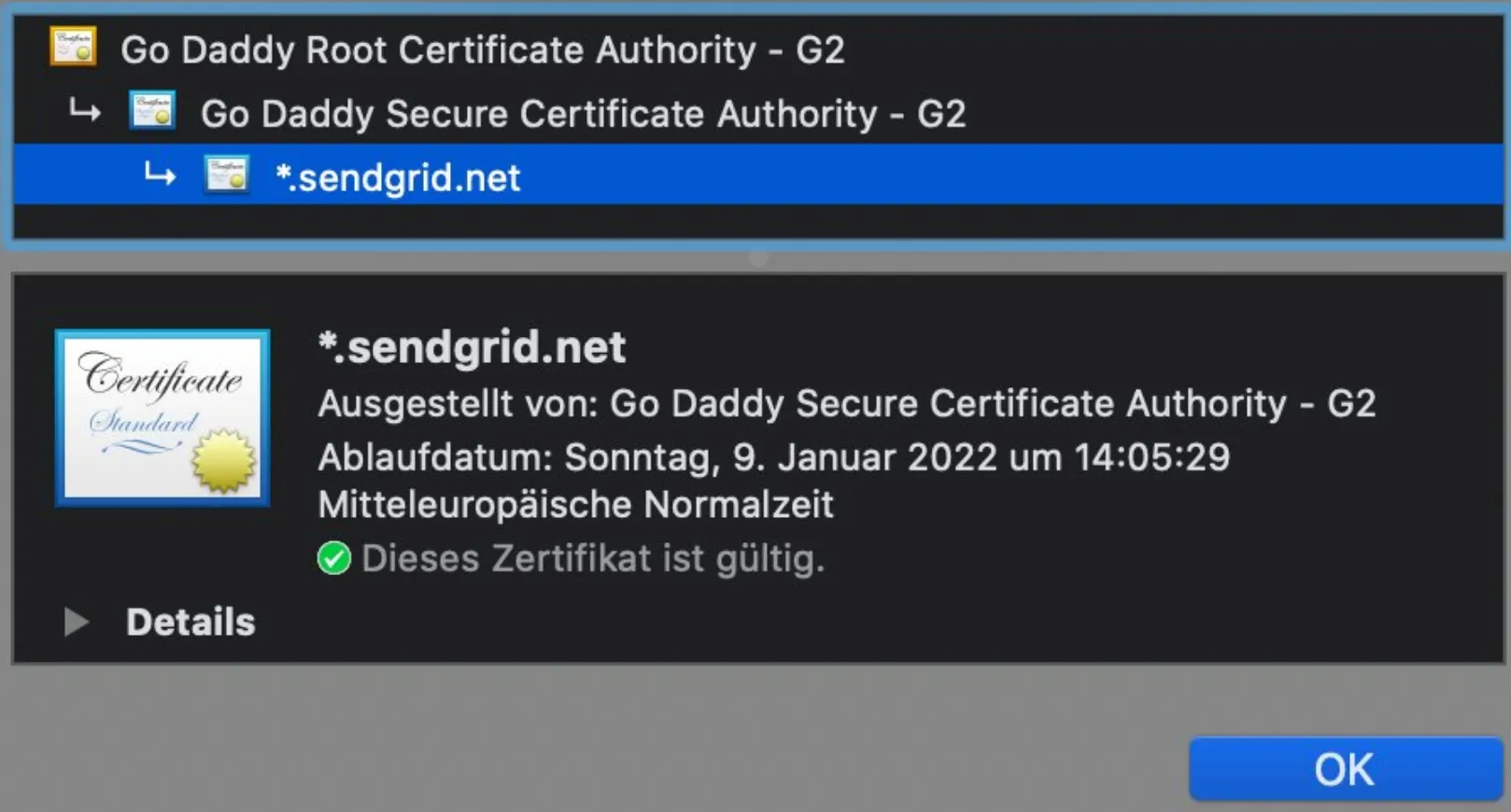The image size is (1511, 812).
Task: Select Go Daddy Secure Certificate Authority row
Action: tap(583, 114)
